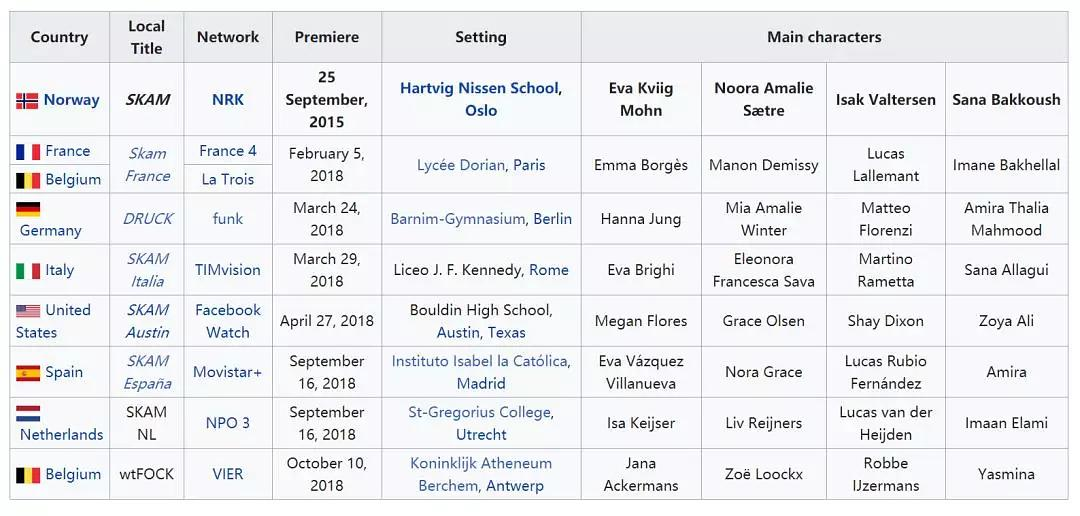1080x516 pixels.
Task: Click the Main characters column header
Action: [x=824, y=37]
